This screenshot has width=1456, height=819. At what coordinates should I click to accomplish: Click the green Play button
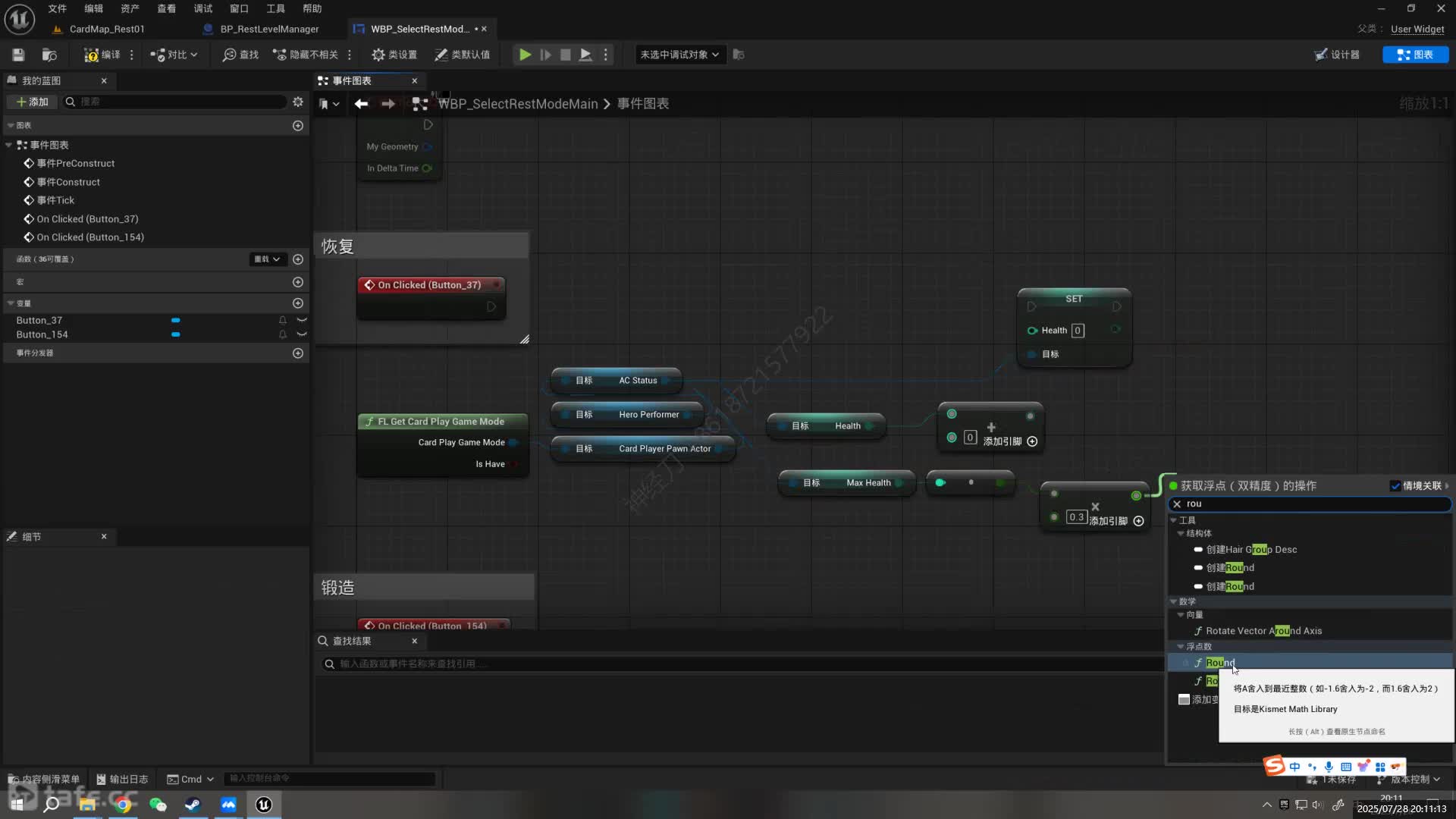click(x=524, y=55)
